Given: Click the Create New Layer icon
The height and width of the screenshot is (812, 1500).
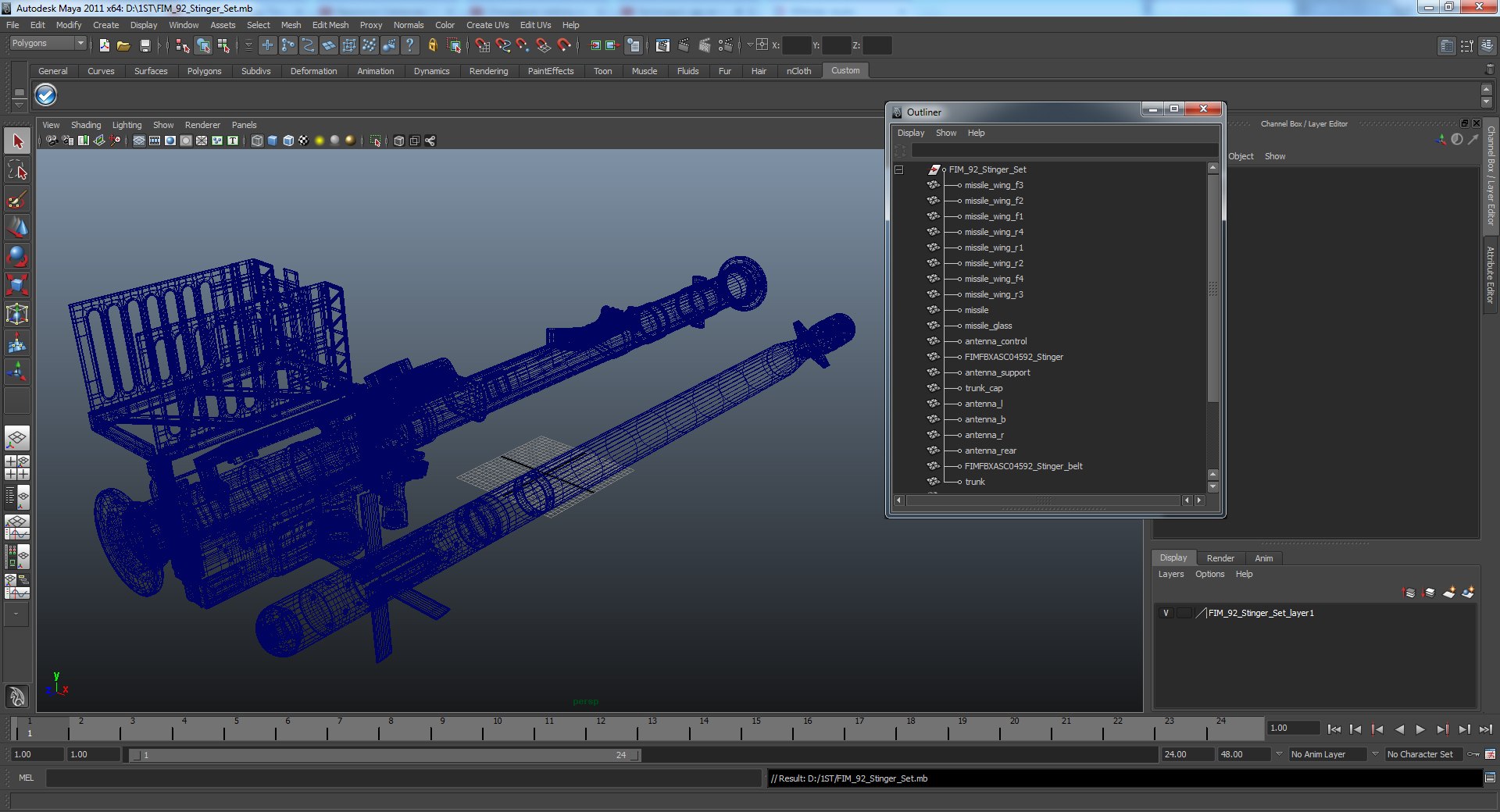Looking at the screenshot, I should [x=1448, y=593].
